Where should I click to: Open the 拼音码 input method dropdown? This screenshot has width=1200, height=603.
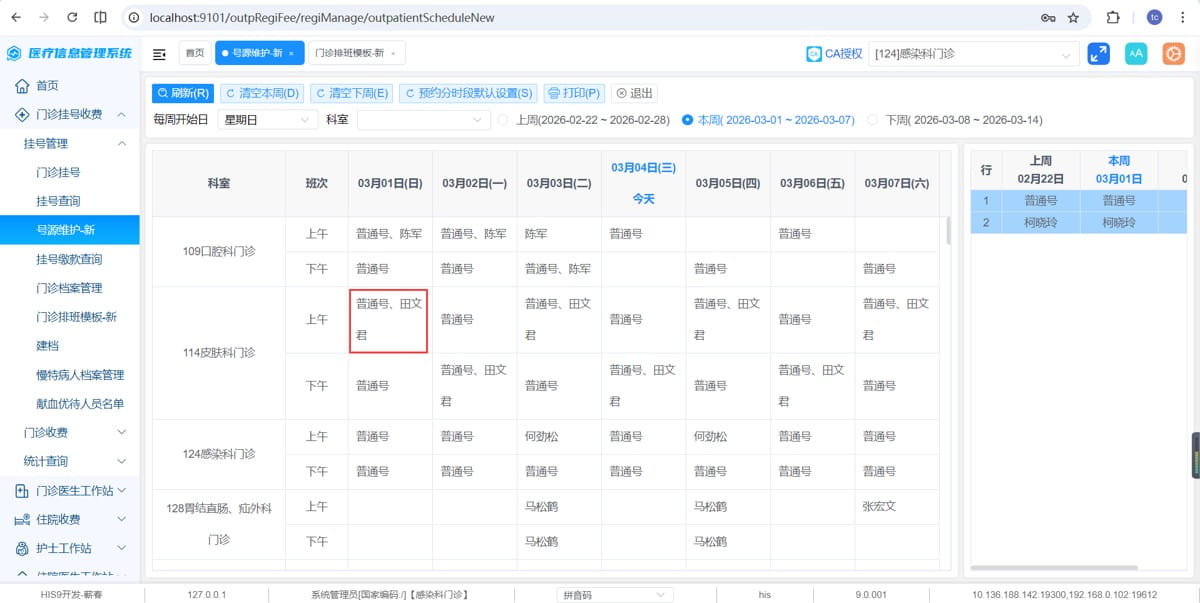point(615,595)
